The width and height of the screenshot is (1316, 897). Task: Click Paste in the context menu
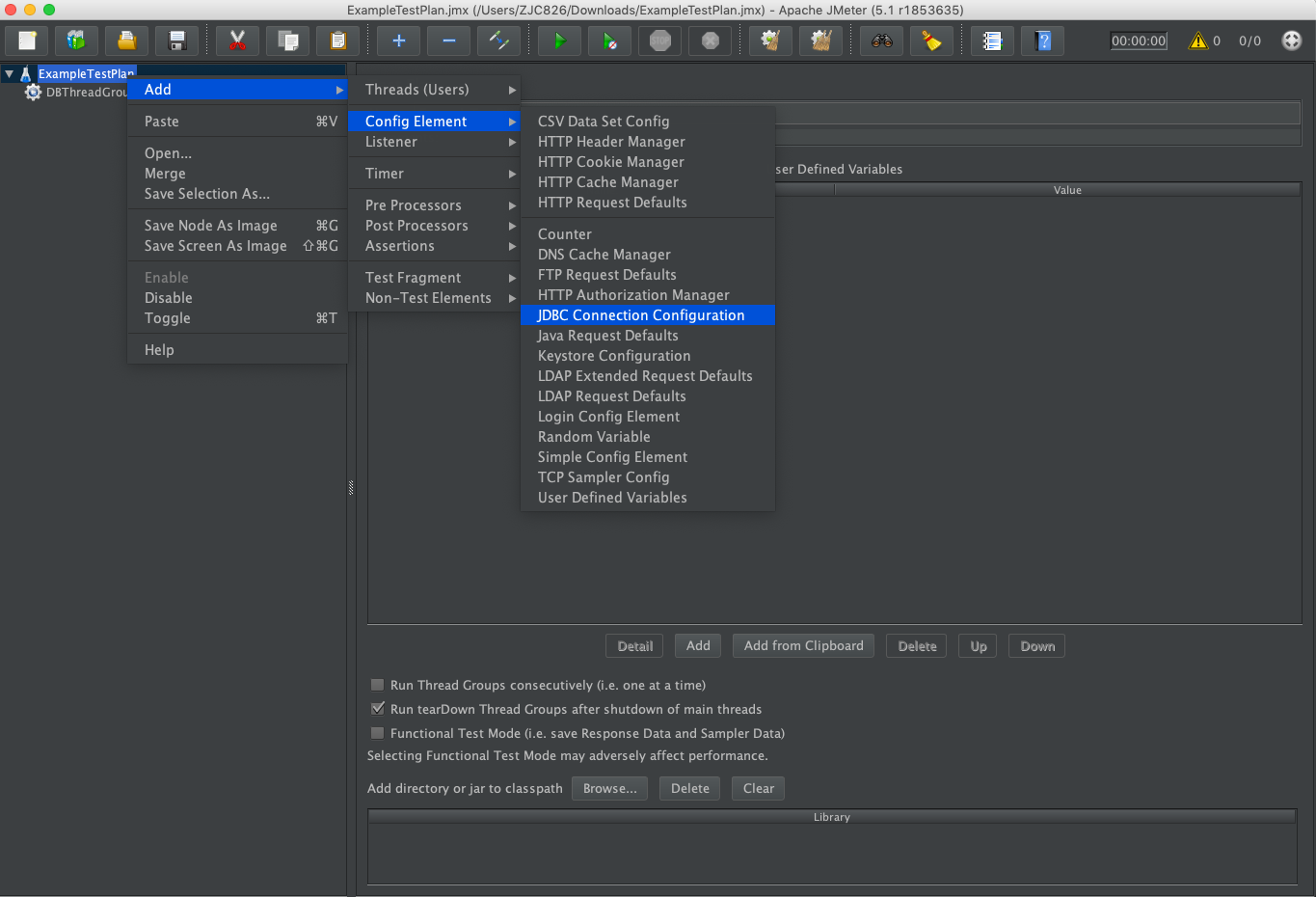point(237,122)
